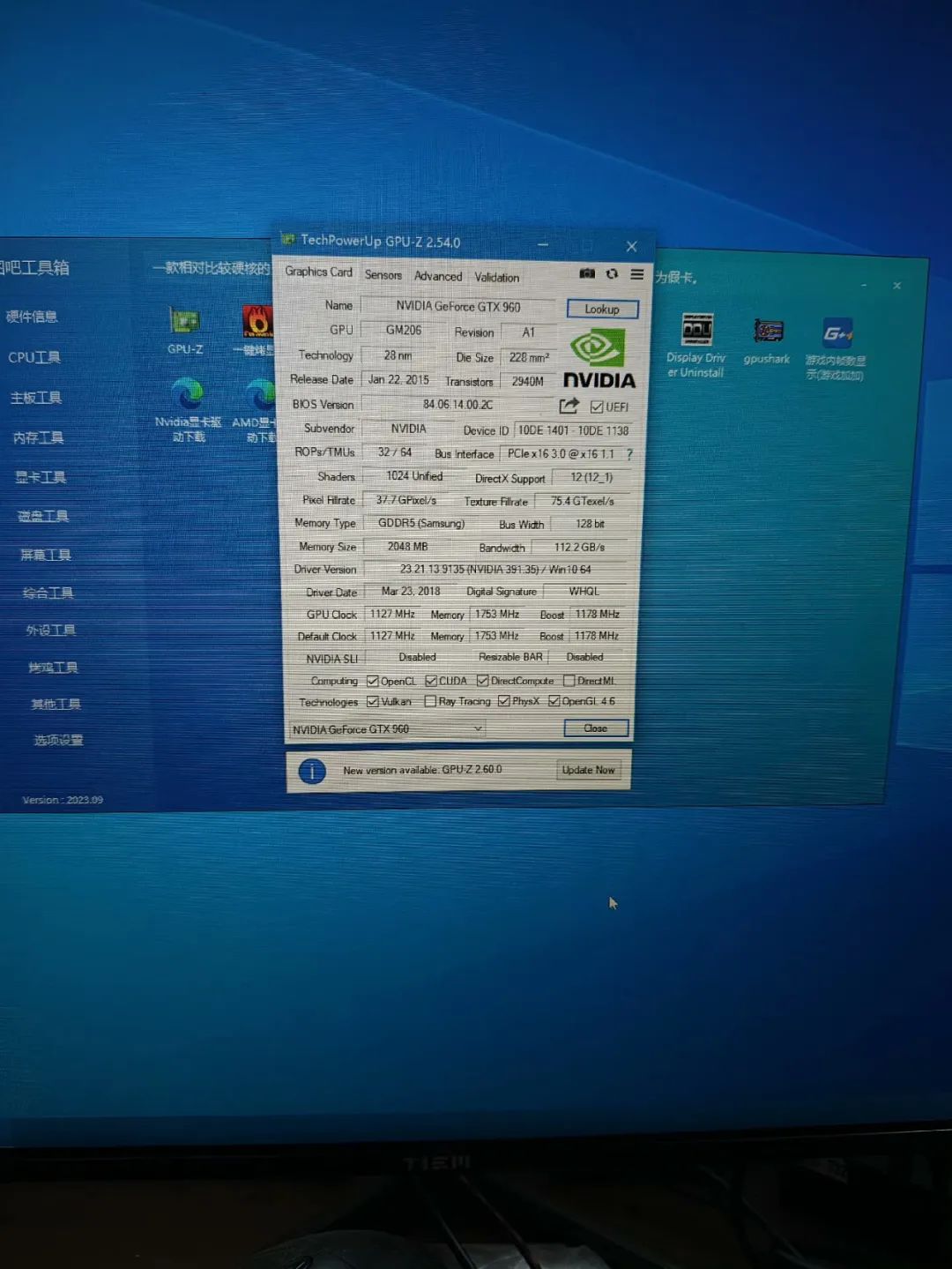Toggle the Ray Tracing checkbox
952x1269 pixels.
coord(430,701)
